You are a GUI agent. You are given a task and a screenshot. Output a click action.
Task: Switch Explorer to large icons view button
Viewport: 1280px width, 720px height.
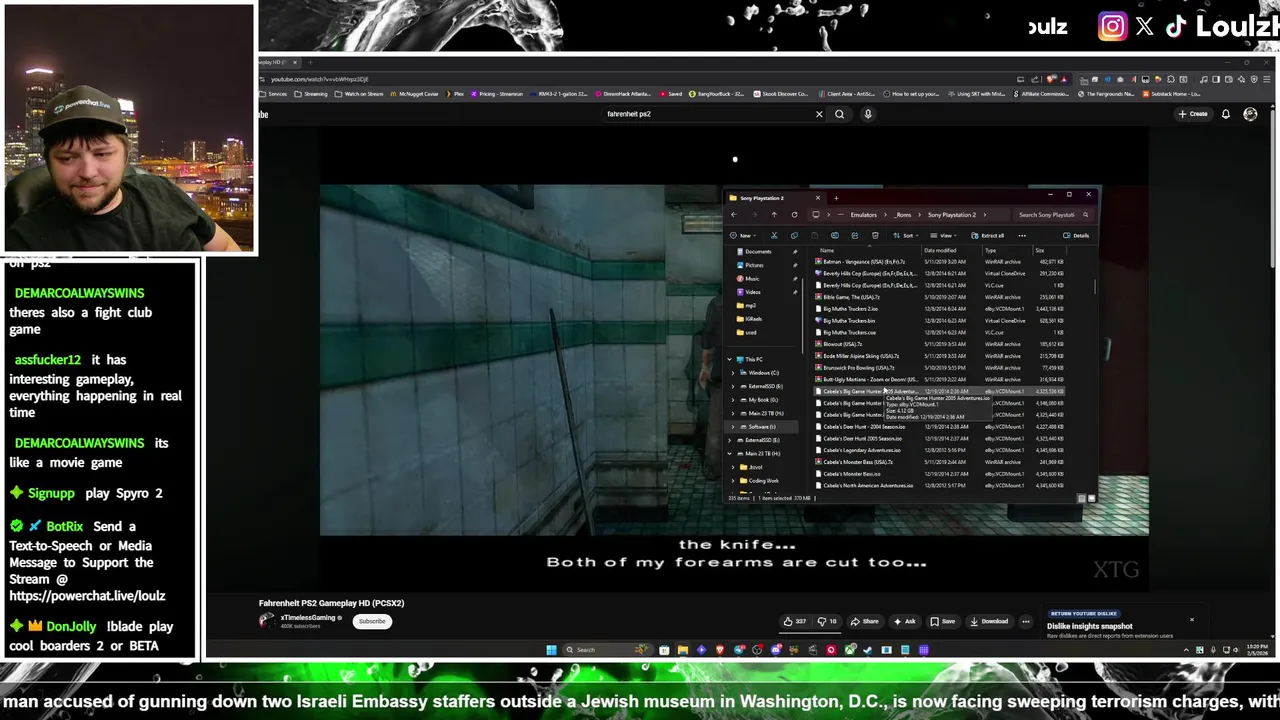pyautogui.click(x=1091, y=498)
